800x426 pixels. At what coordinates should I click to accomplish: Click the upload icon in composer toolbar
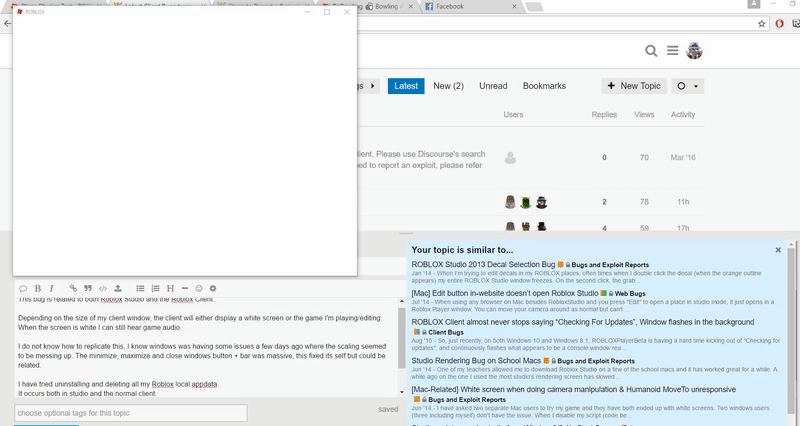point(118,288)
